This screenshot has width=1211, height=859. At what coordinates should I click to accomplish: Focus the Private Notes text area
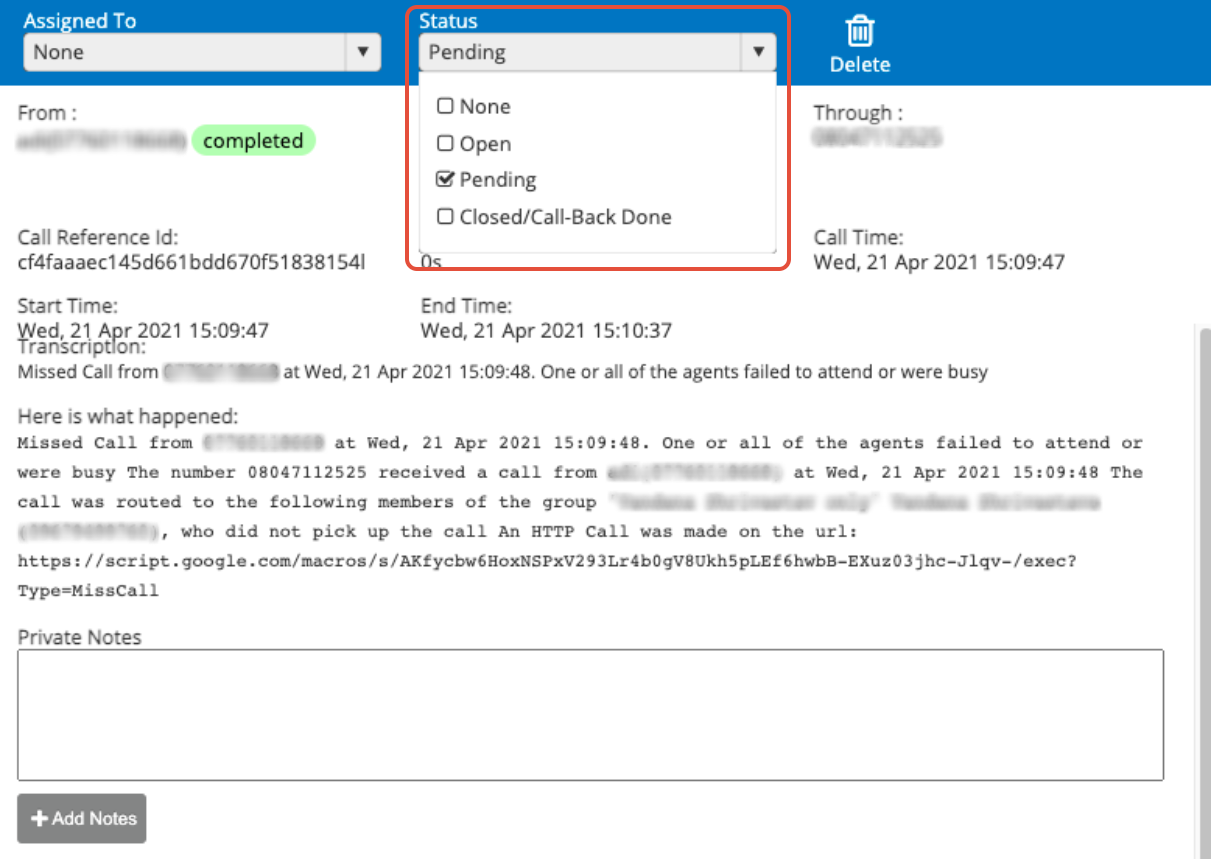(591, 715)
